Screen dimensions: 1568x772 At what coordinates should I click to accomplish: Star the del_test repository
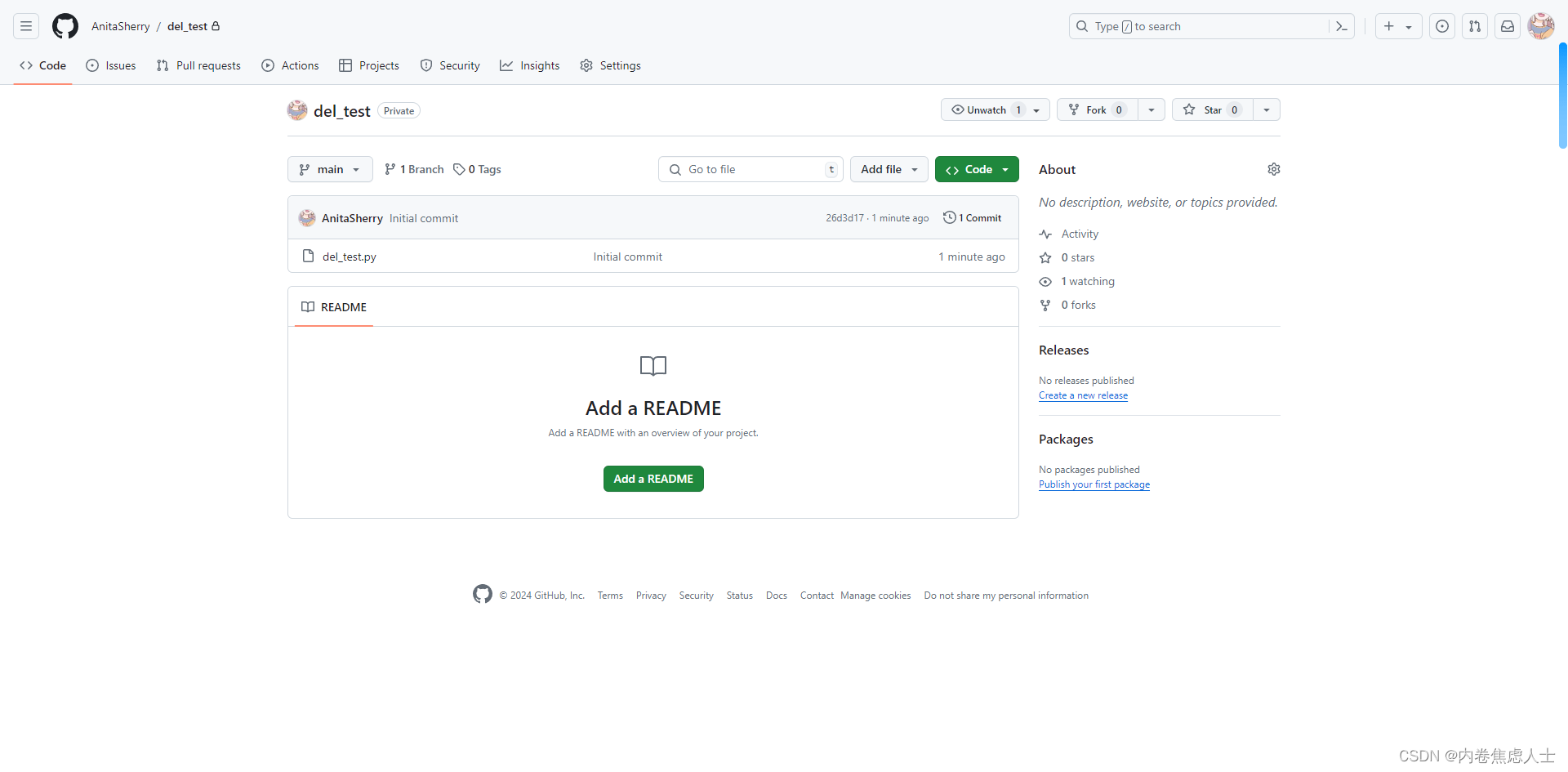point(1212,109)
